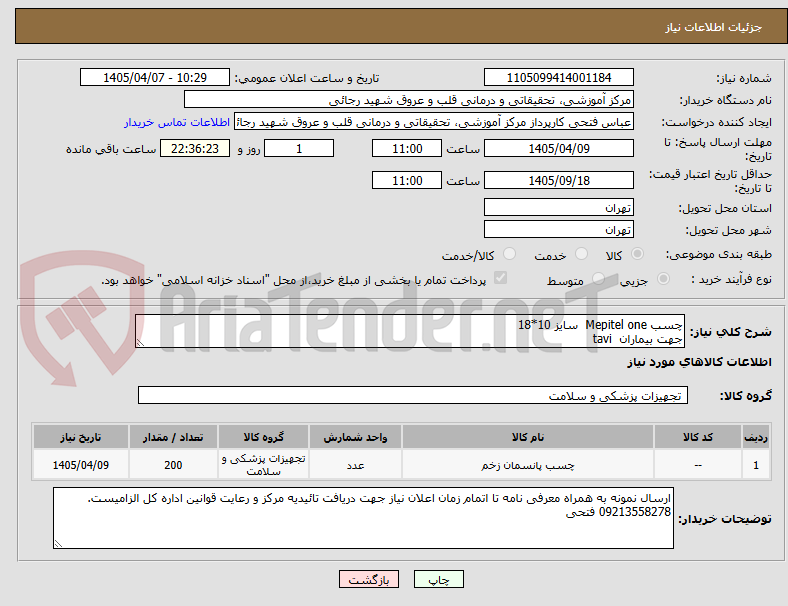The image size is (788, 606).
Task: Toggle the اسناد خزانه اسلامی payment checkbox
Action: (x=500, y=278)
